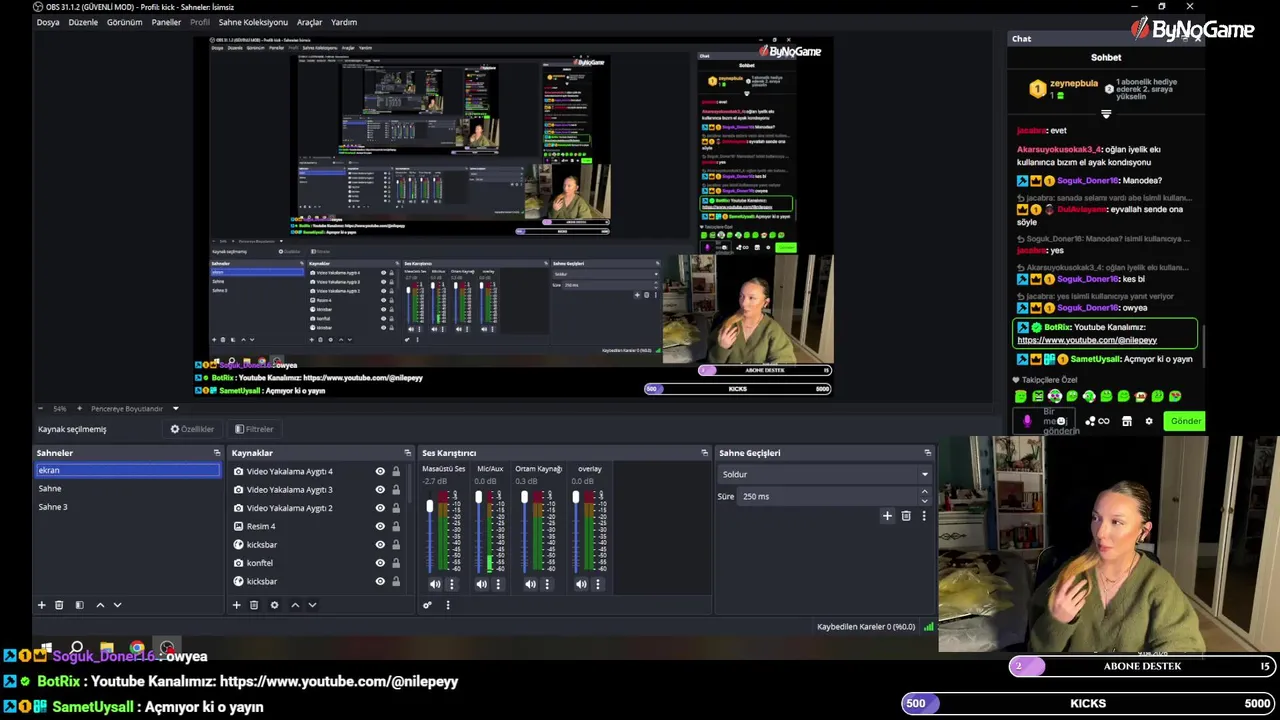1280x720 pixels.
Task: Toggle visibility of Resim 4 source
Action: point(380,526)
